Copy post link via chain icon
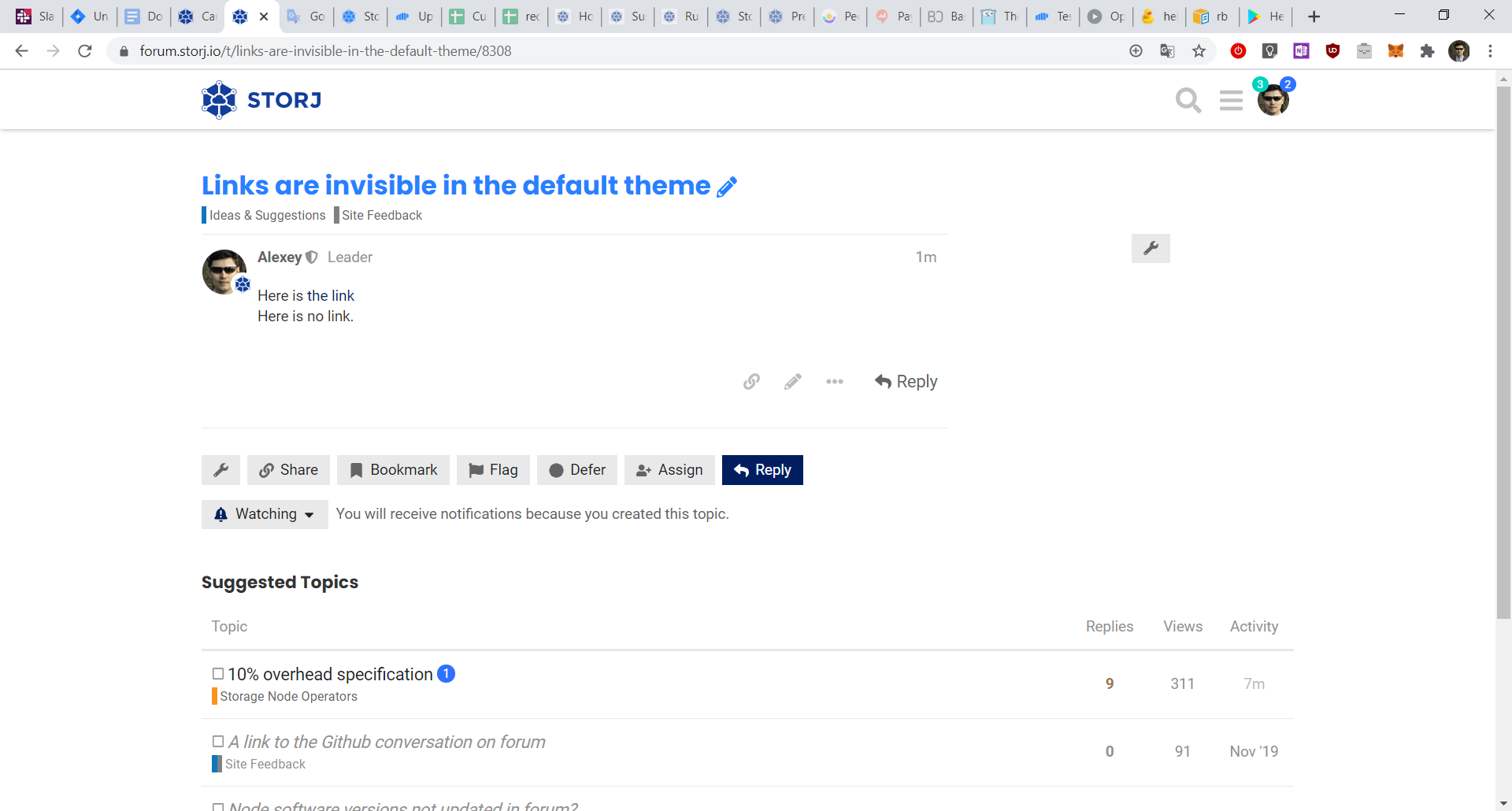Viewport: 1512px width, 811px height. tap(751, 382)
